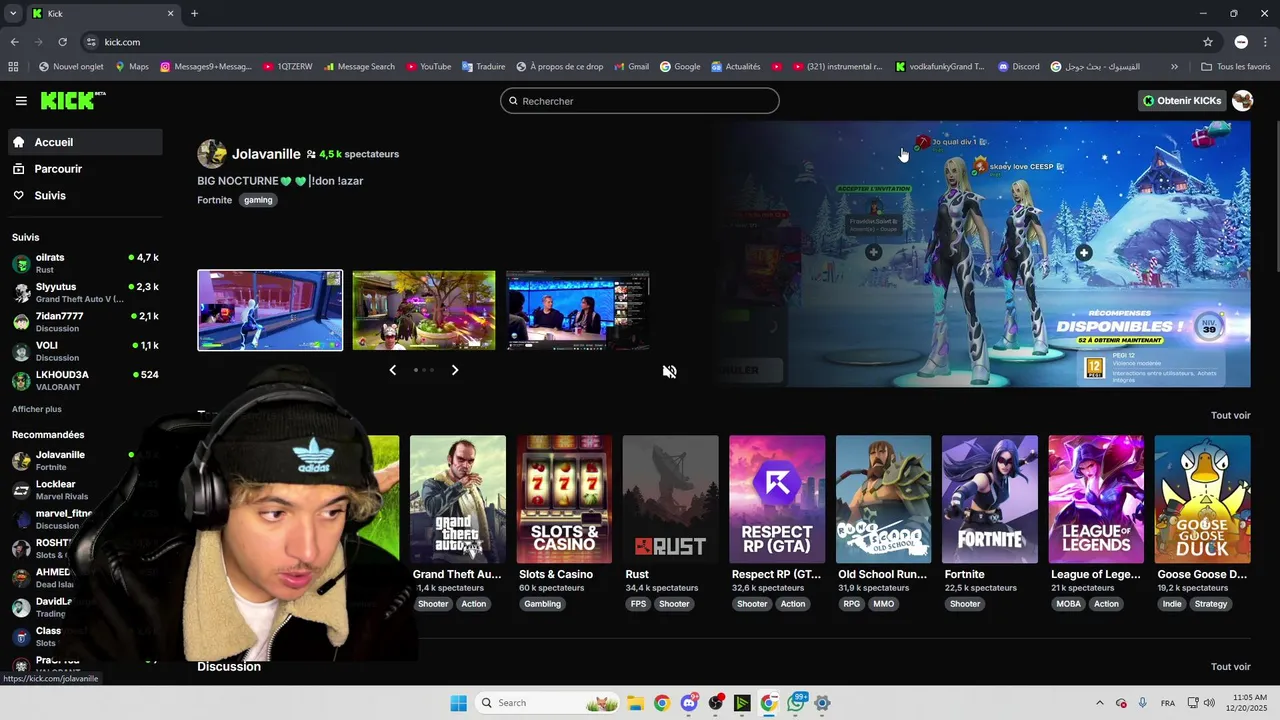Click taskbar Search box
1280x720 pixels.
click(x=547, y=703)
